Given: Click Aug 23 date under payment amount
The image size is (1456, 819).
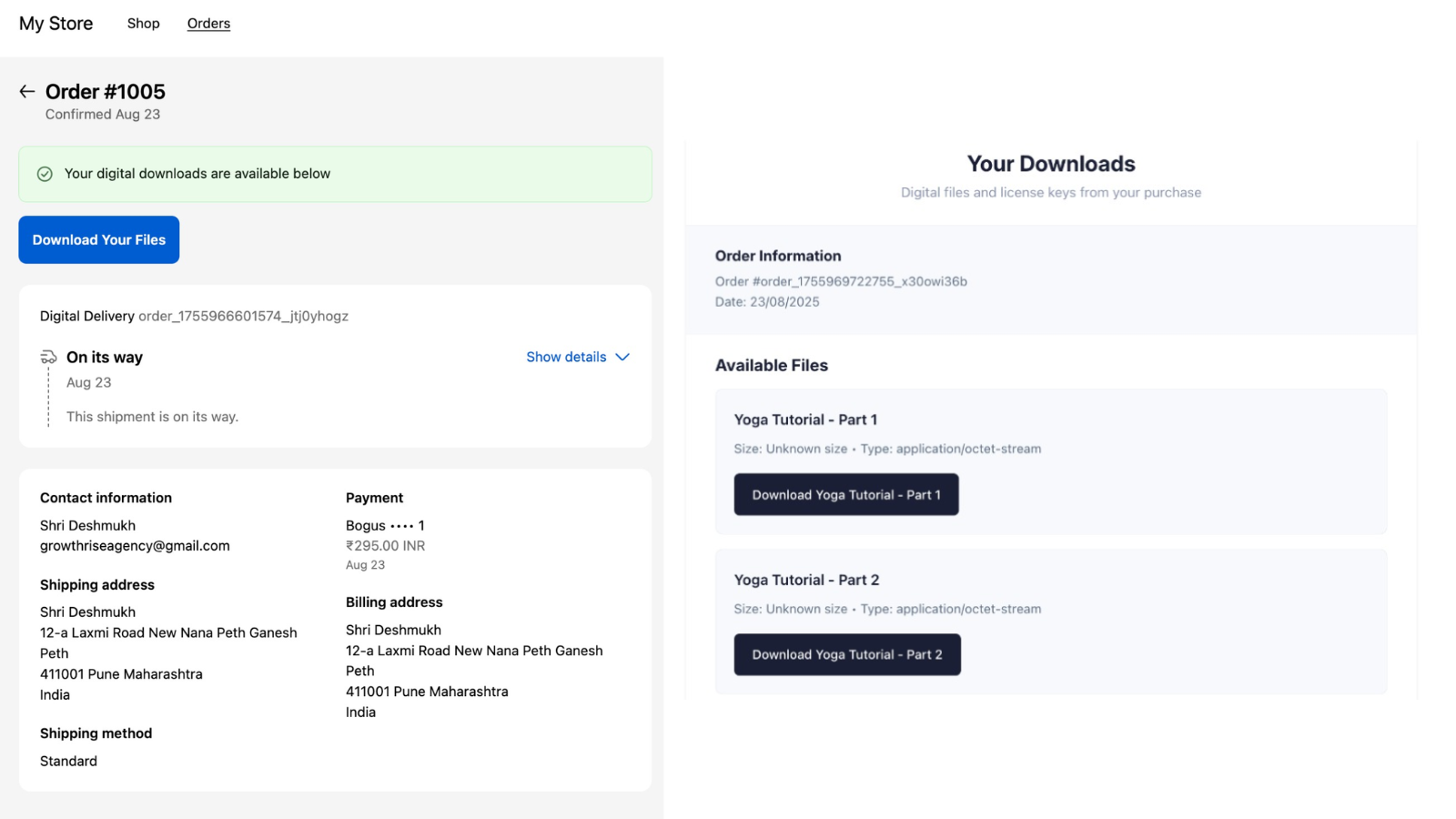Looking at the screenshot, I should pos(365,565).
